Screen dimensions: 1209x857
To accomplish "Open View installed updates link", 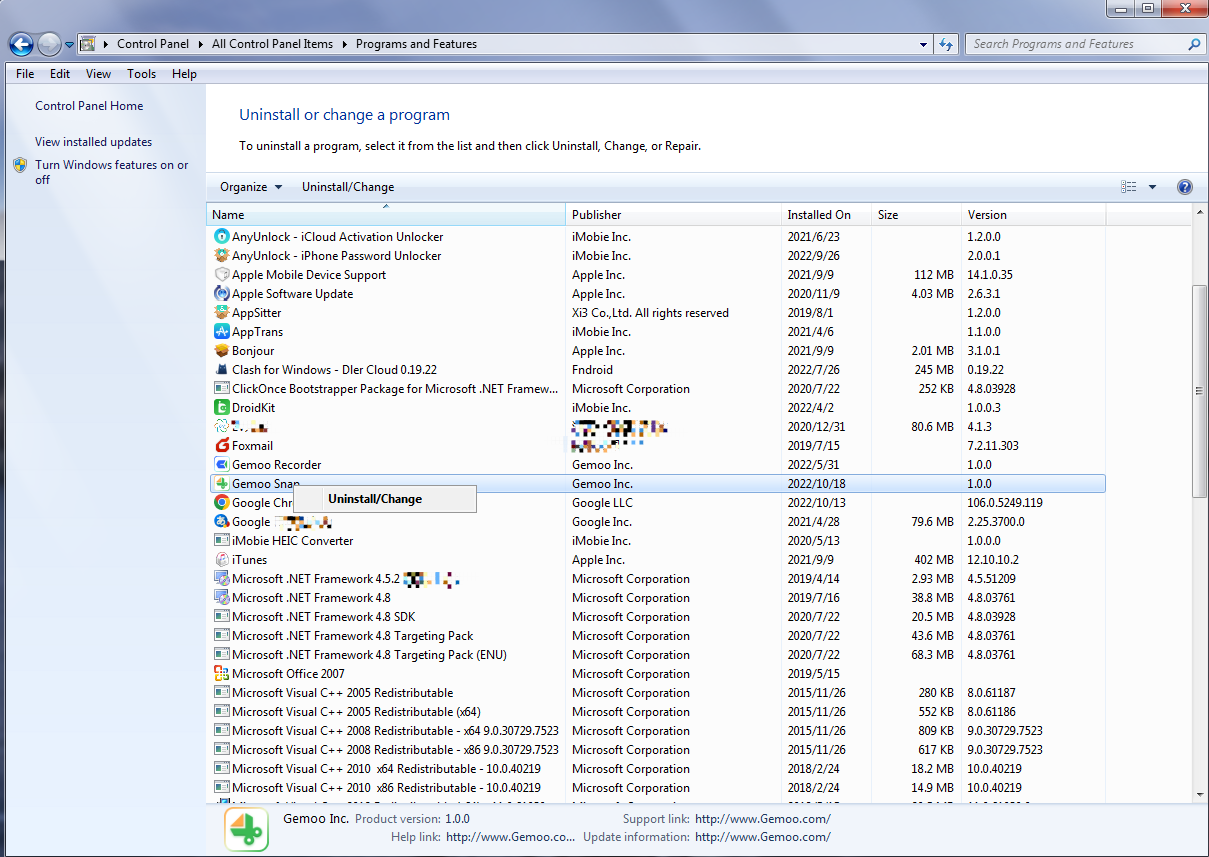I will [94, 142].
